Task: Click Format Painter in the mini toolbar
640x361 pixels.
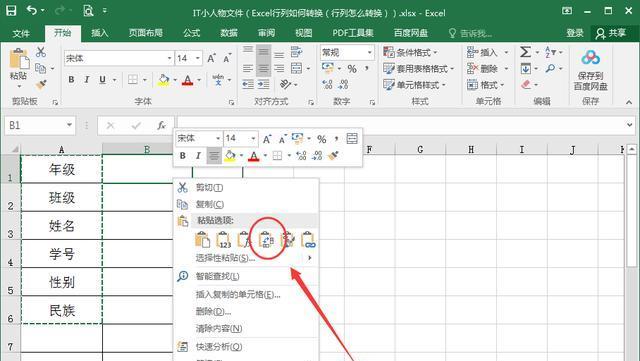Action: tap(333, 156)
